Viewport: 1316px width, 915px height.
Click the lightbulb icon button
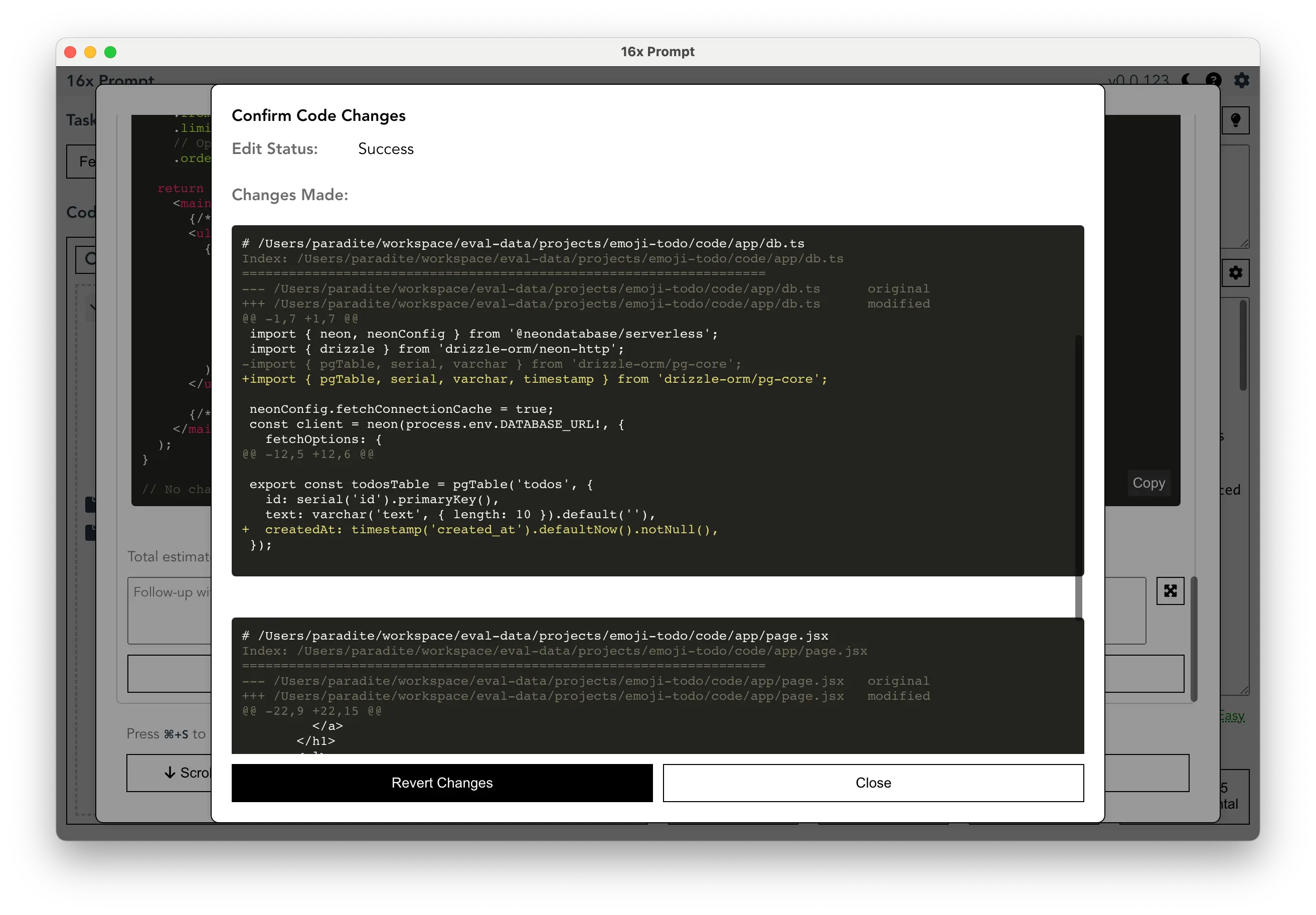[x=1236, y=120]
